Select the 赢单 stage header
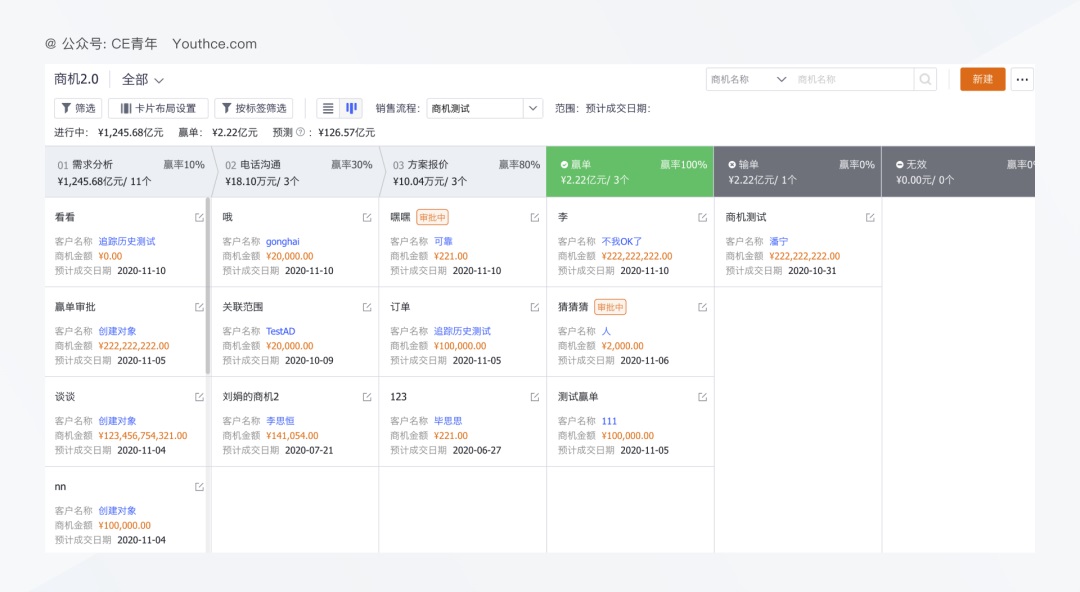1080x592 pixels. [630, 172]
